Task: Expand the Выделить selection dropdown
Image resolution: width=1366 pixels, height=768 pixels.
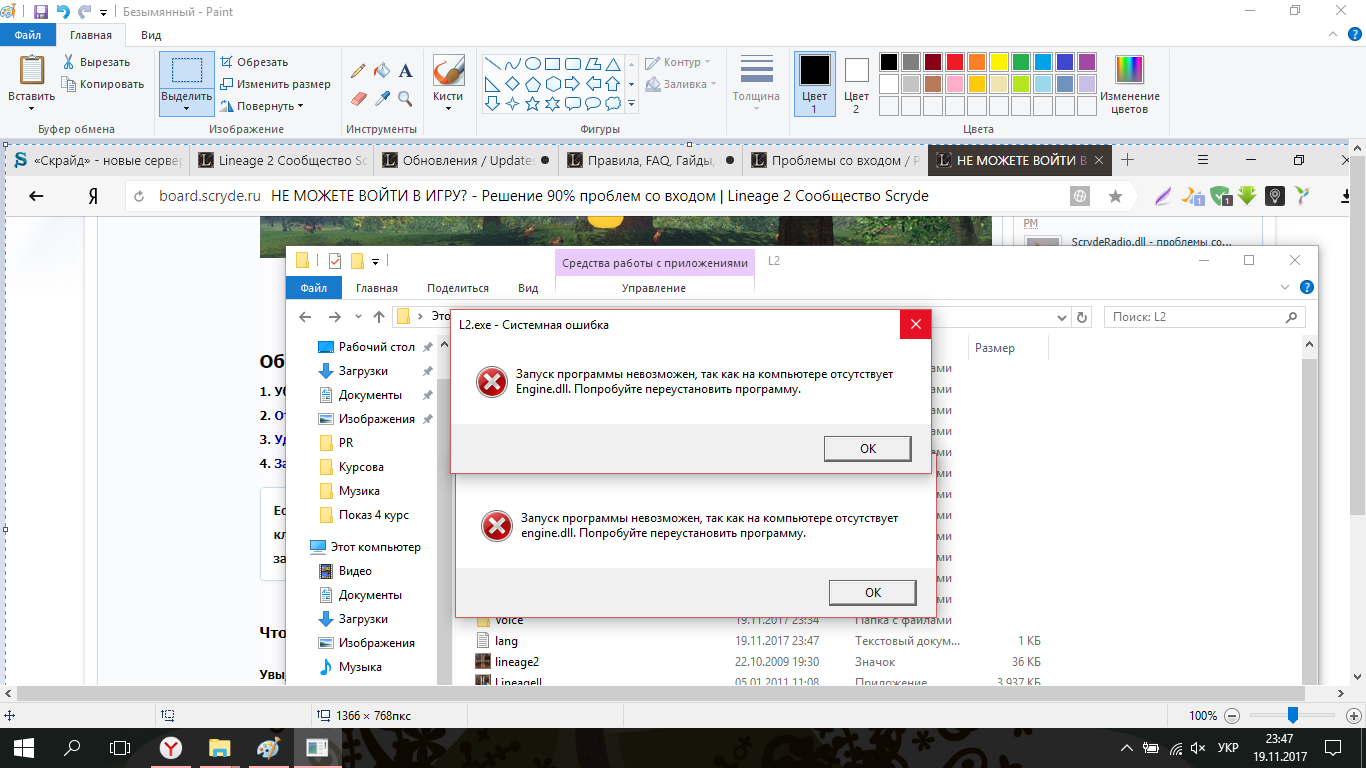Action: pos(186,107)
